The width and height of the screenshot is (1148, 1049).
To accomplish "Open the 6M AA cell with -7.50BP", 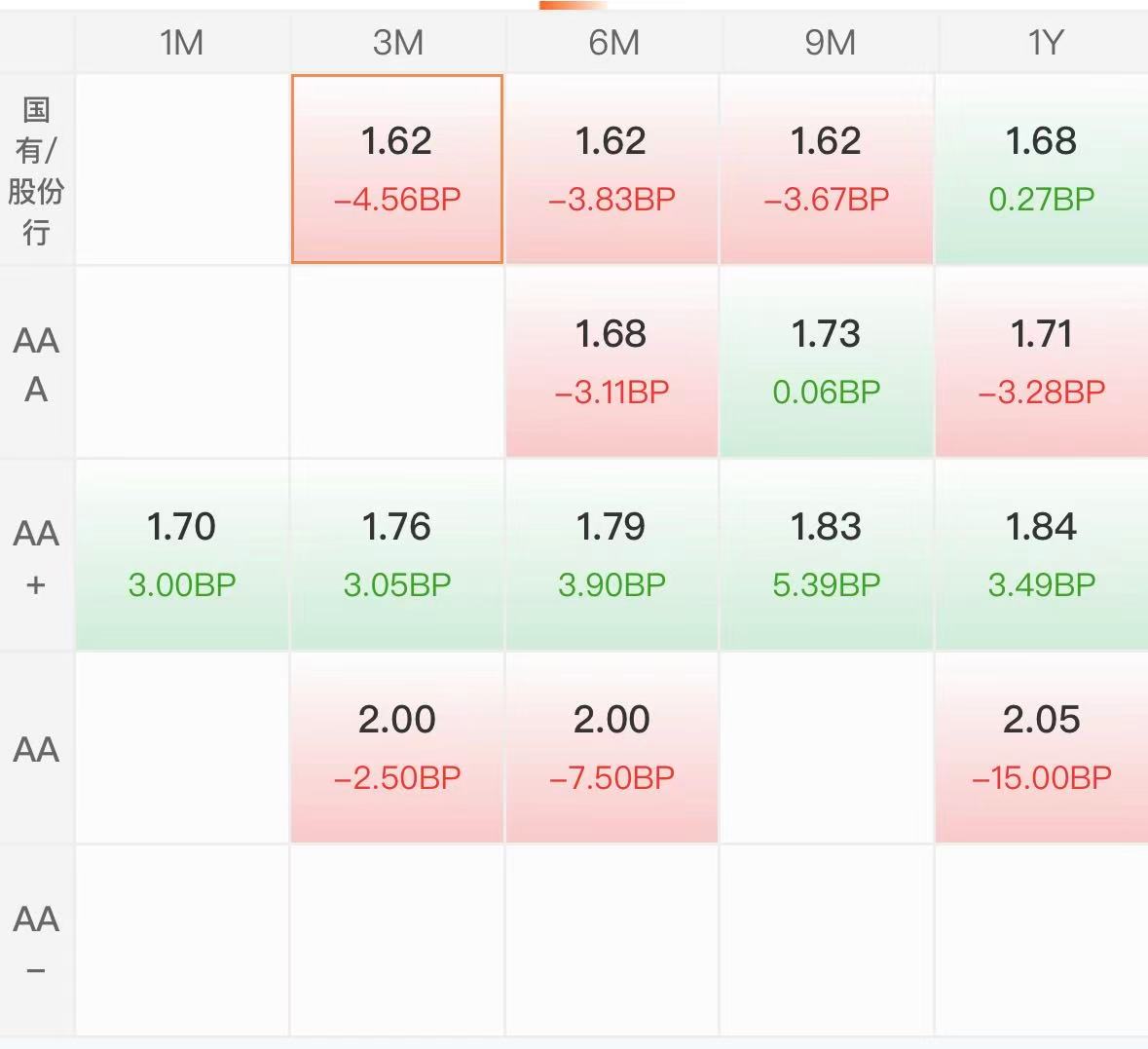I will pyautogui.click(x=612, y=748).
